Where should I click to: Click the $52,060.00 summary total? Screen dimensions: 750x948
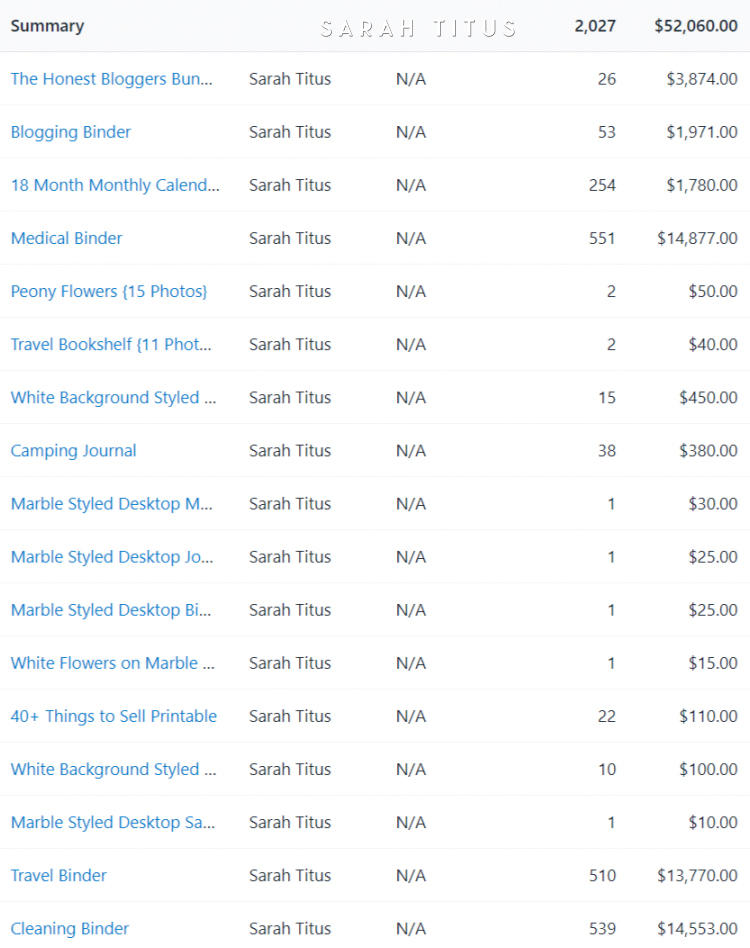696,26
